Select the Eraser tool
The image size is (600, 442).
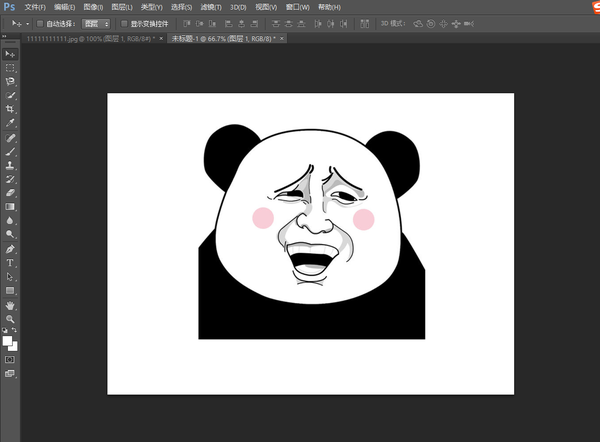[10, 193]
